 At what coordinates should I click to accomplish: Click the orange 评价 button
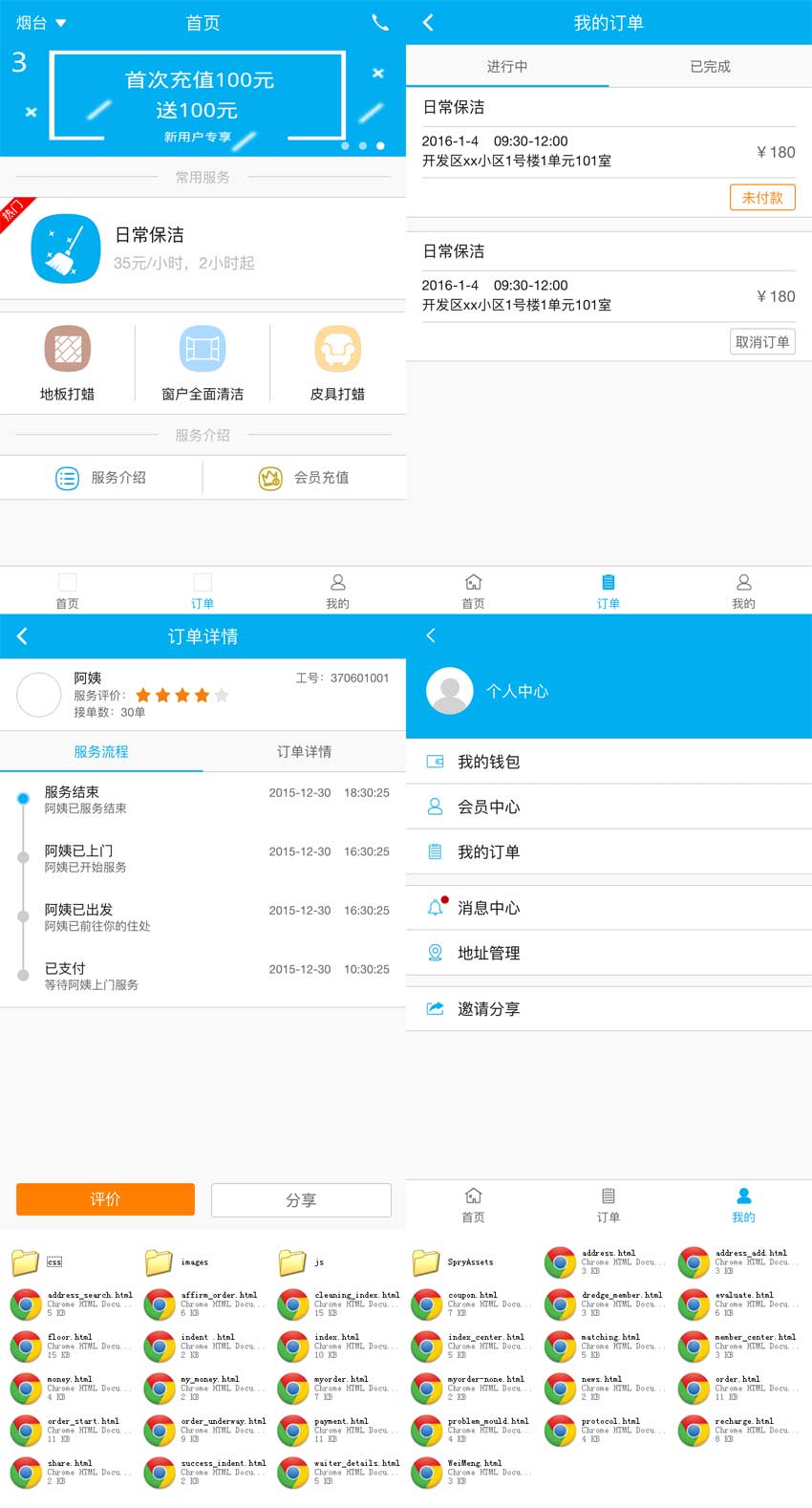pyautogui.click(x=105, y=1199)
